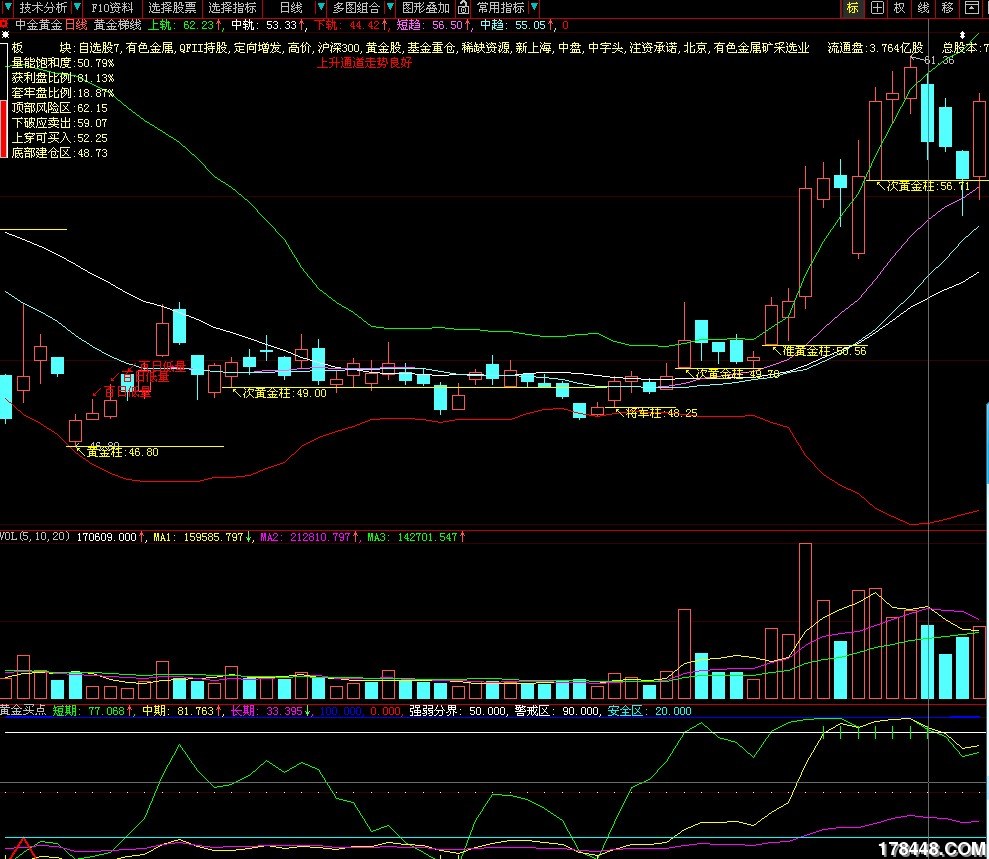
Task: Click the lock icon beside 图形叠加
Action: point(463,8)
